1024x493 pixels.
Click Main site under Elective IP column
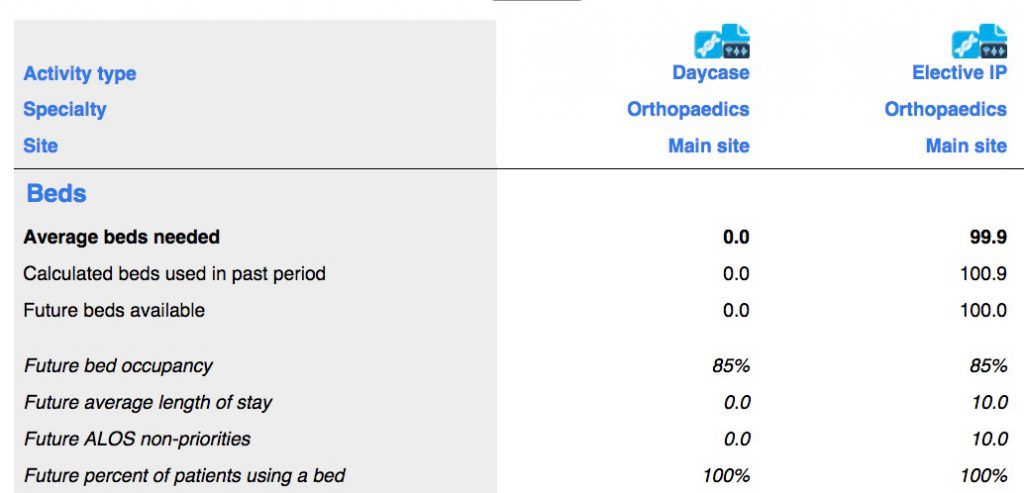click(966, 145)
